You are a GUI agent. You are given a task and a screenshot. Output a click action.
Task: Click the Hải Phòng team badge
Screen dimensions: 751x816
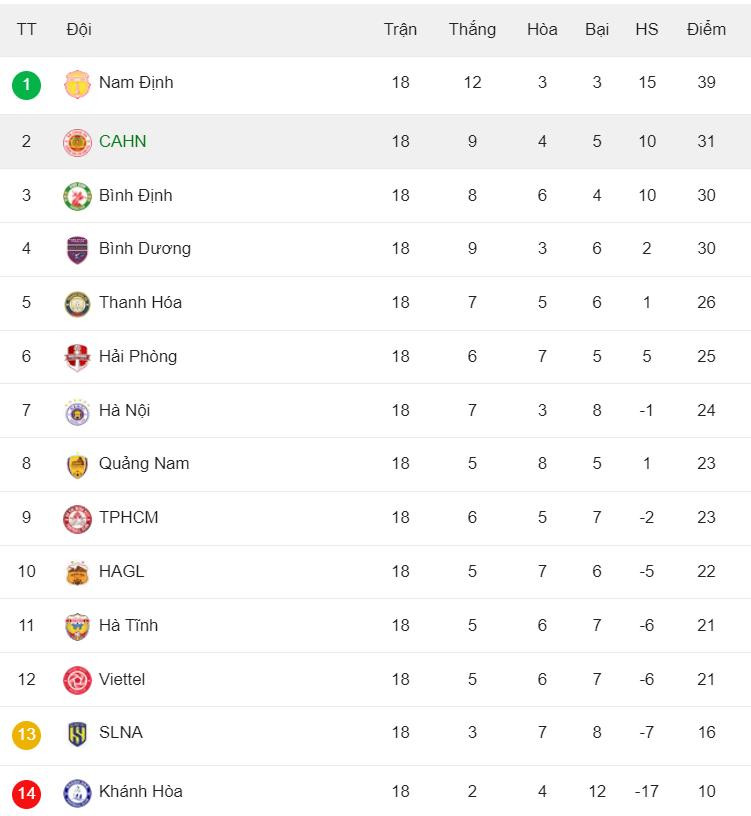click(x=77, y=357)
